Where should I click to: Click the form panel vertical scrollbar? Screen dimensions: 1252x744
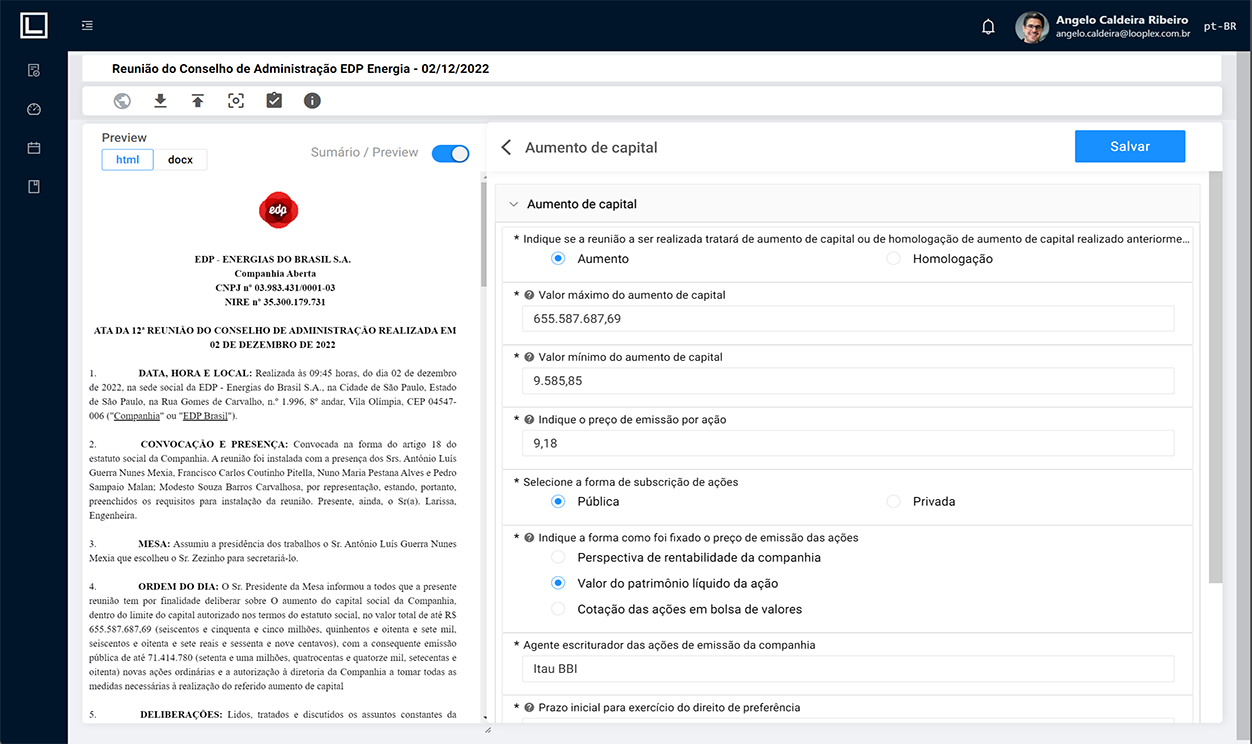tap(1215, 377)
